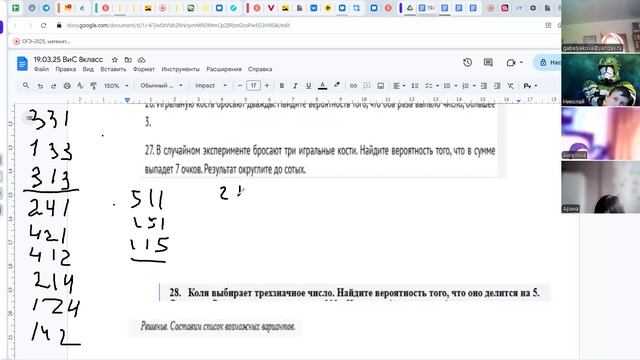Decrease the paragraph indent
Viewport: 640px width, 360px height.
(x=484, y=86)
